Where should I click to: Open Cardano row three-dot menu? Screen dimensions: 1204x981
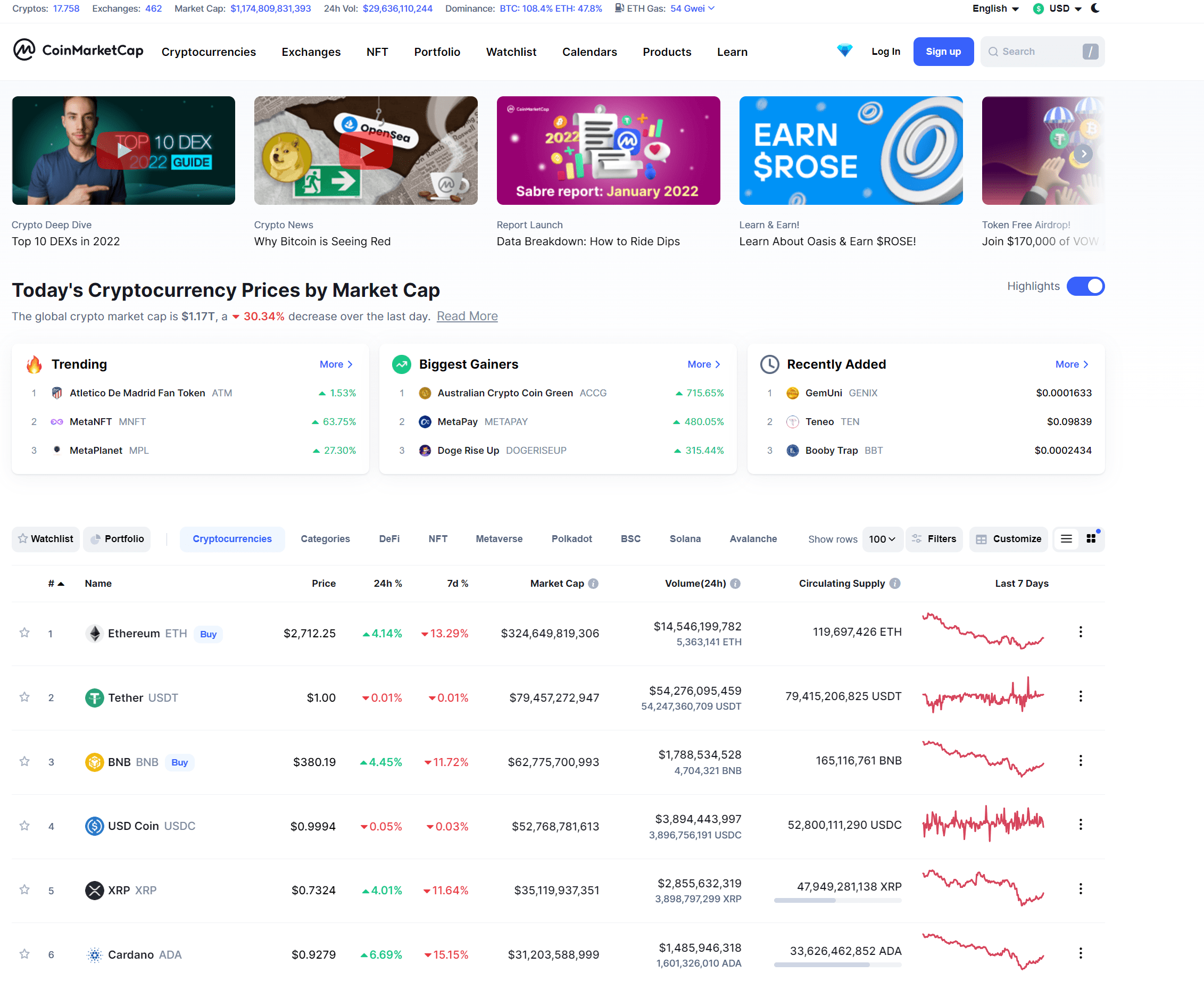1080,953
